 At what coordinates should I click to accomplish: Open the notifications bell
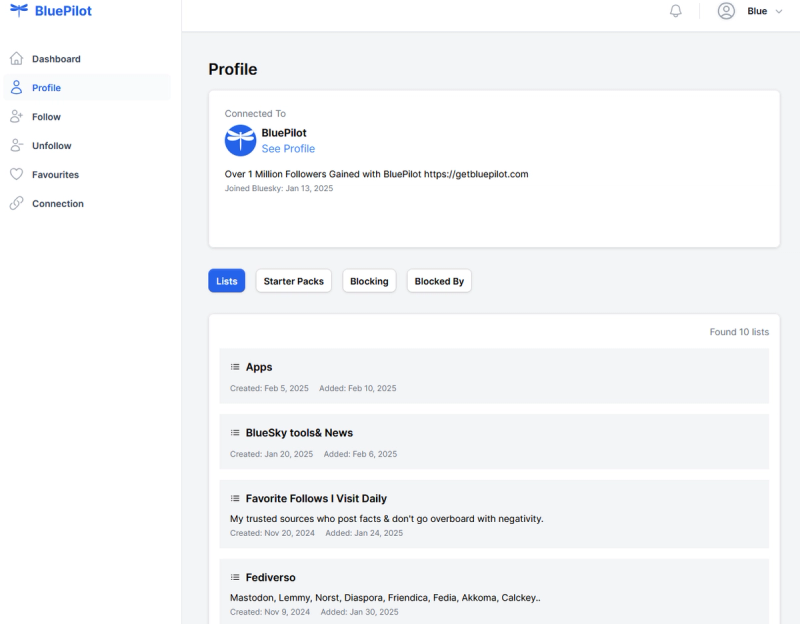coord(676,11)
